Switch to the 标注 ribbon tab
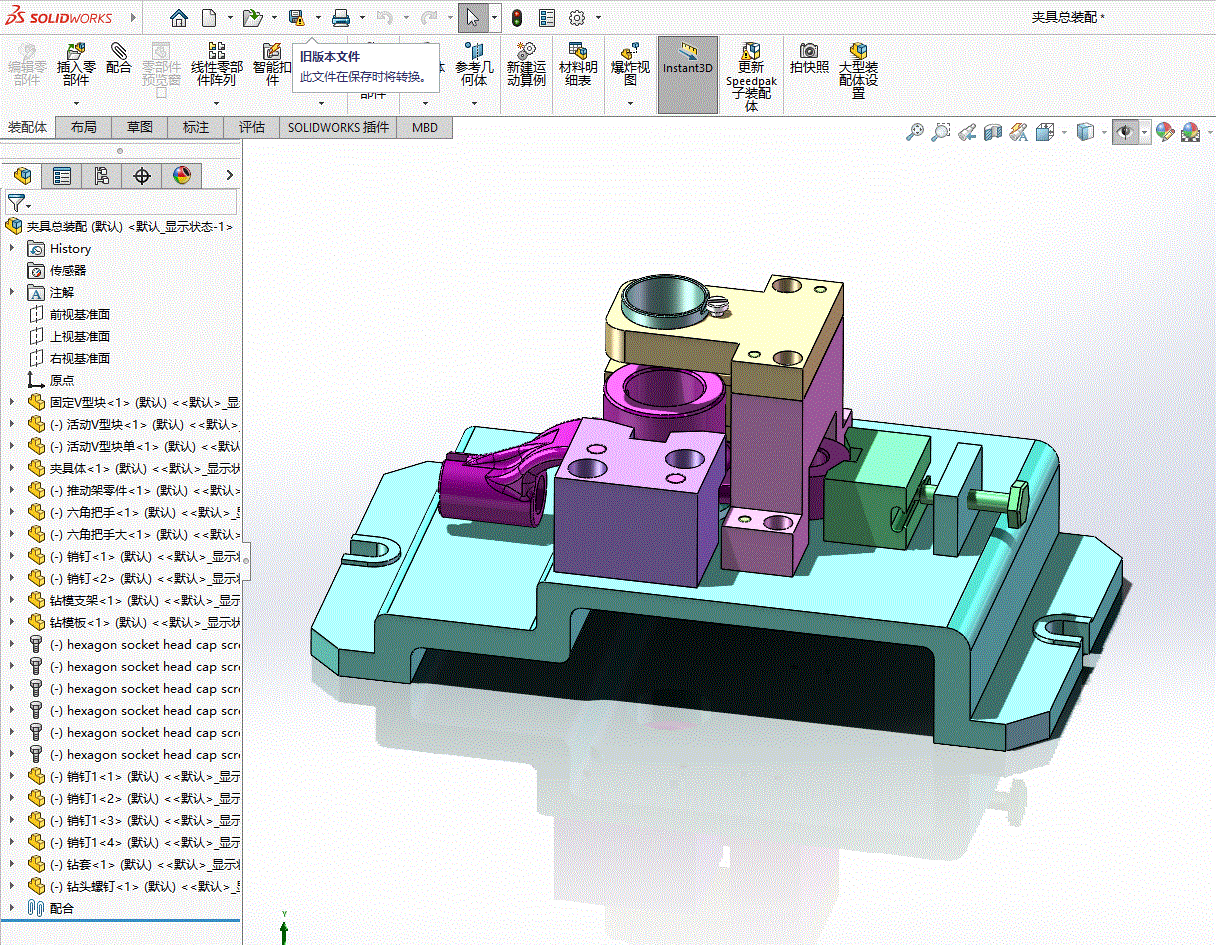Screen dimensions: 1216x945 tap(196, 127)
